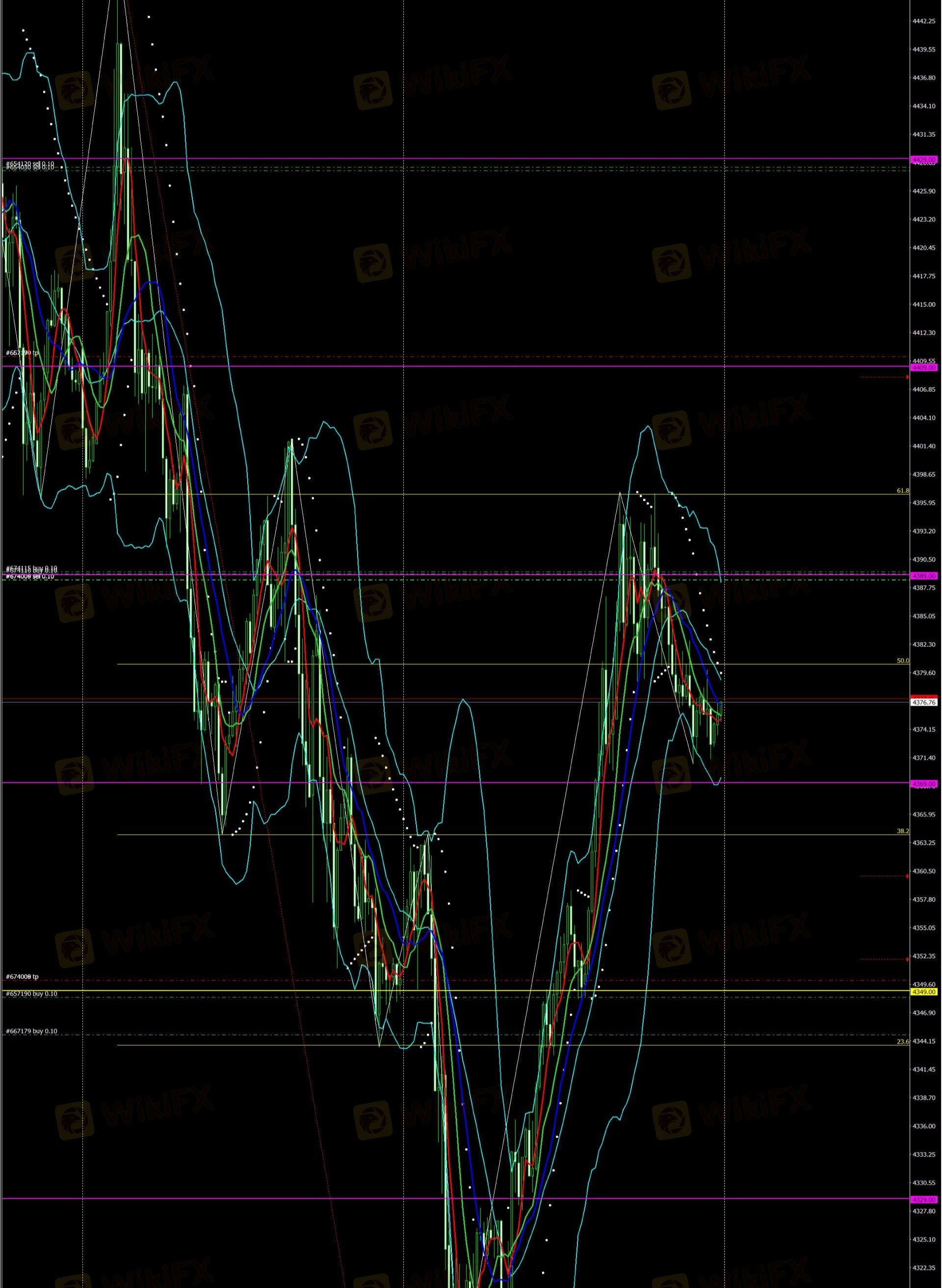
Task: Click the magenta 4329.00 price tag
Action: pos(924,1199)
